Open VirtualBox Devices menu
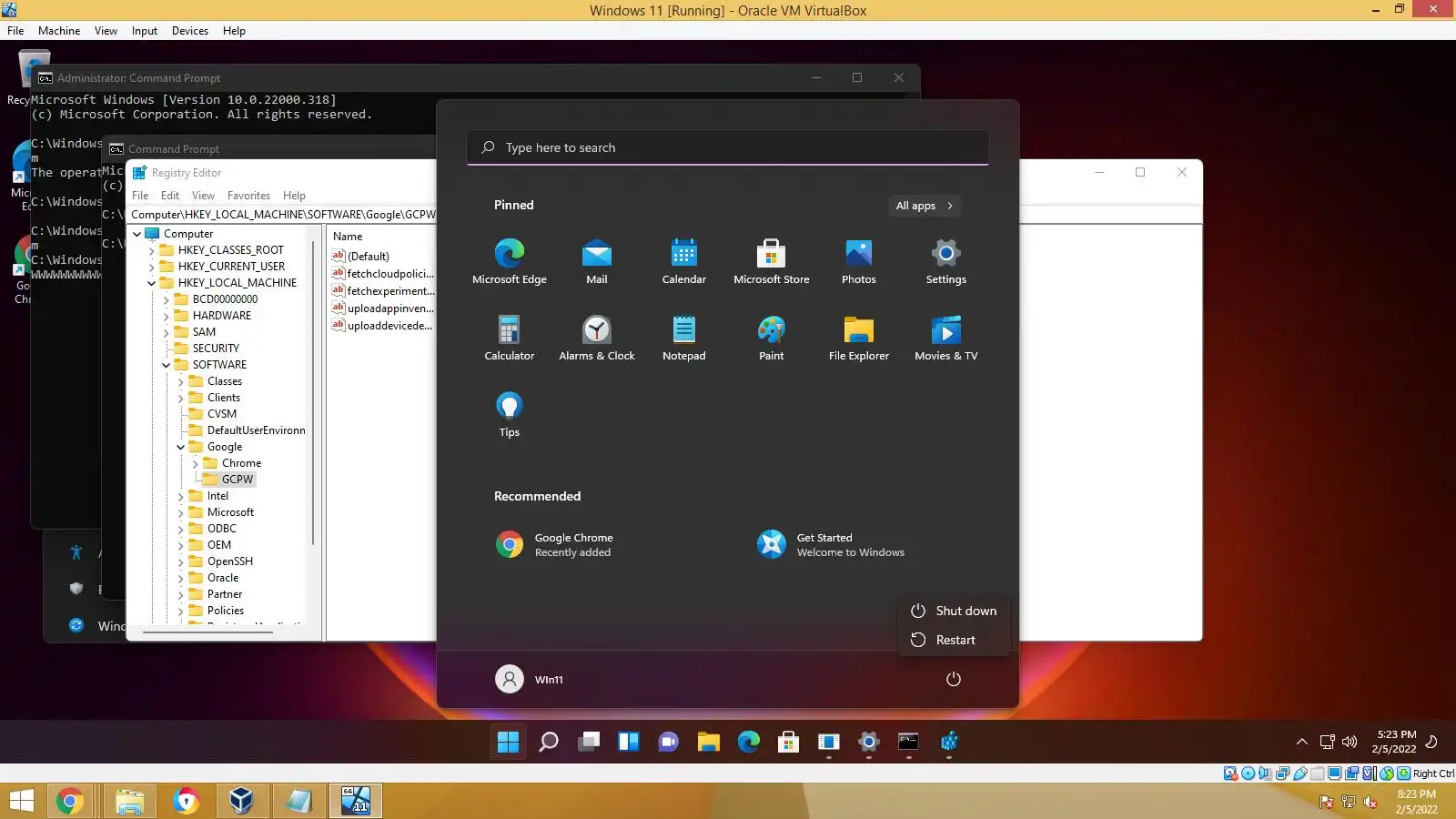1456x819 pixels. click(x=190, y=30)
